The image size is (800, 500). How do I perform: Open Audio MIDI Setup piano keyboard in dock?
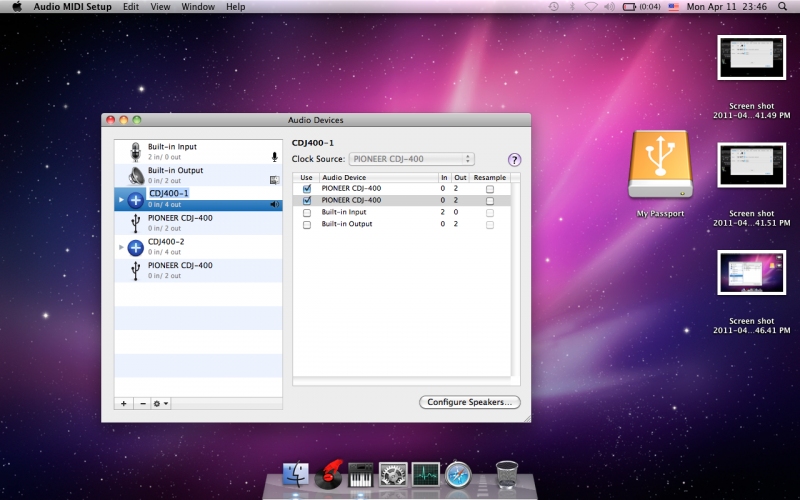point(360,474)
